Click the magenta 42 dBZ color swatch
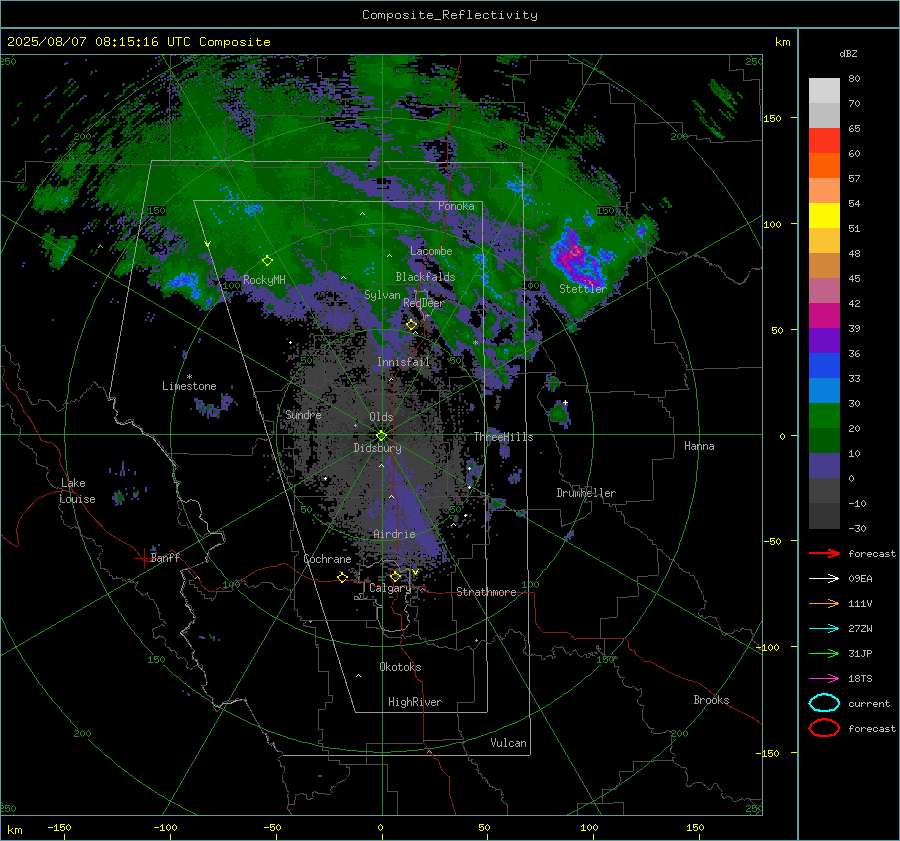 pos(824,315)
